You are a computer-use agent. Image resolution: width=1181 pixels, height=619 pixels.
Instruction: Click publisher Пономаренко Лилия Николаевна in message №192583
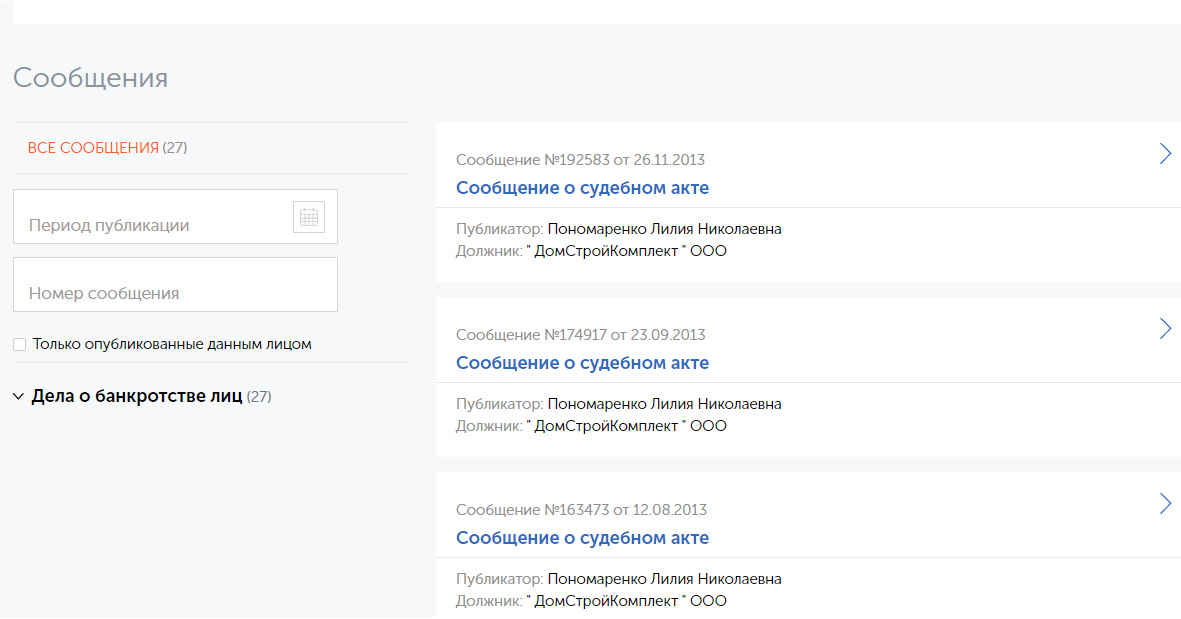(664, 229)
